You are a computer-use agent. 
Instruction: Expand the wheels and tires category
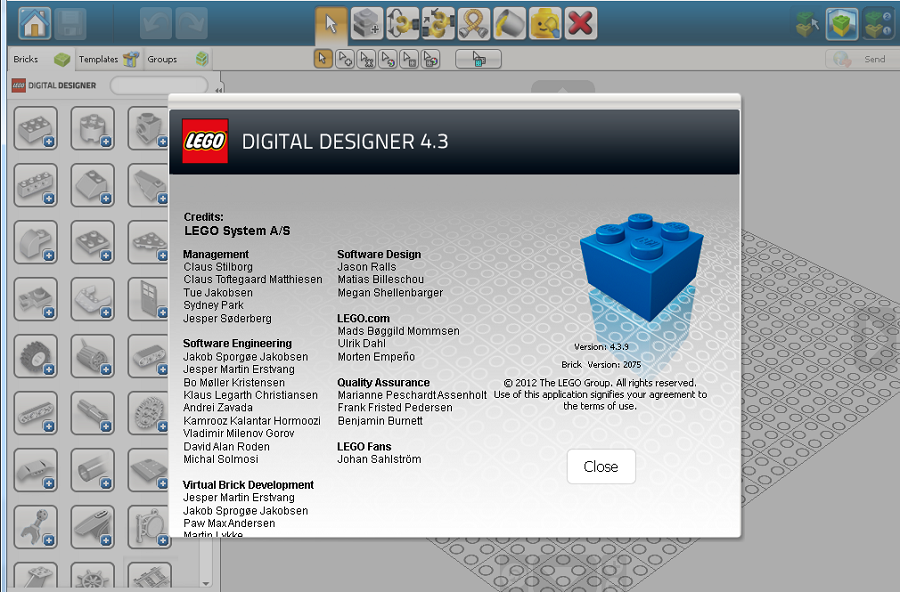(36, 356)
